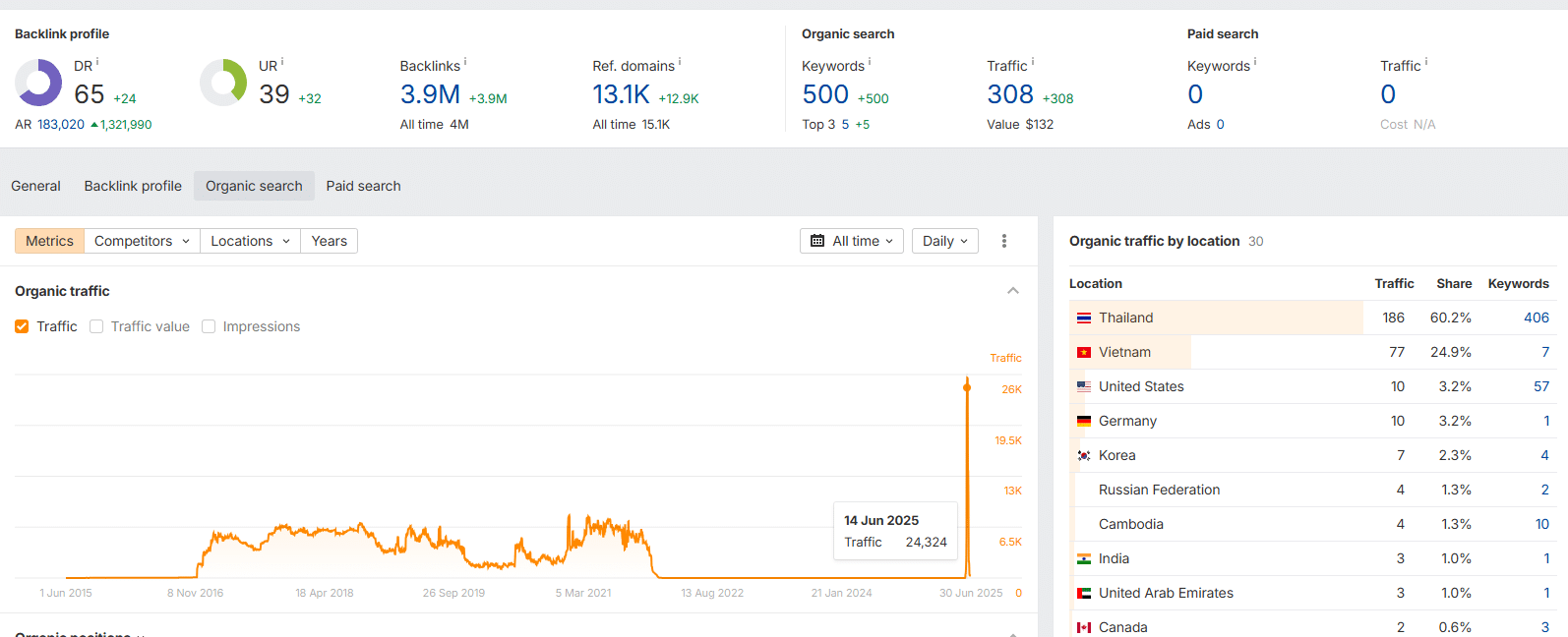Click the tooltip traffic value 24,324
This screenshot has width=1568, height=637.
(927, 542)
